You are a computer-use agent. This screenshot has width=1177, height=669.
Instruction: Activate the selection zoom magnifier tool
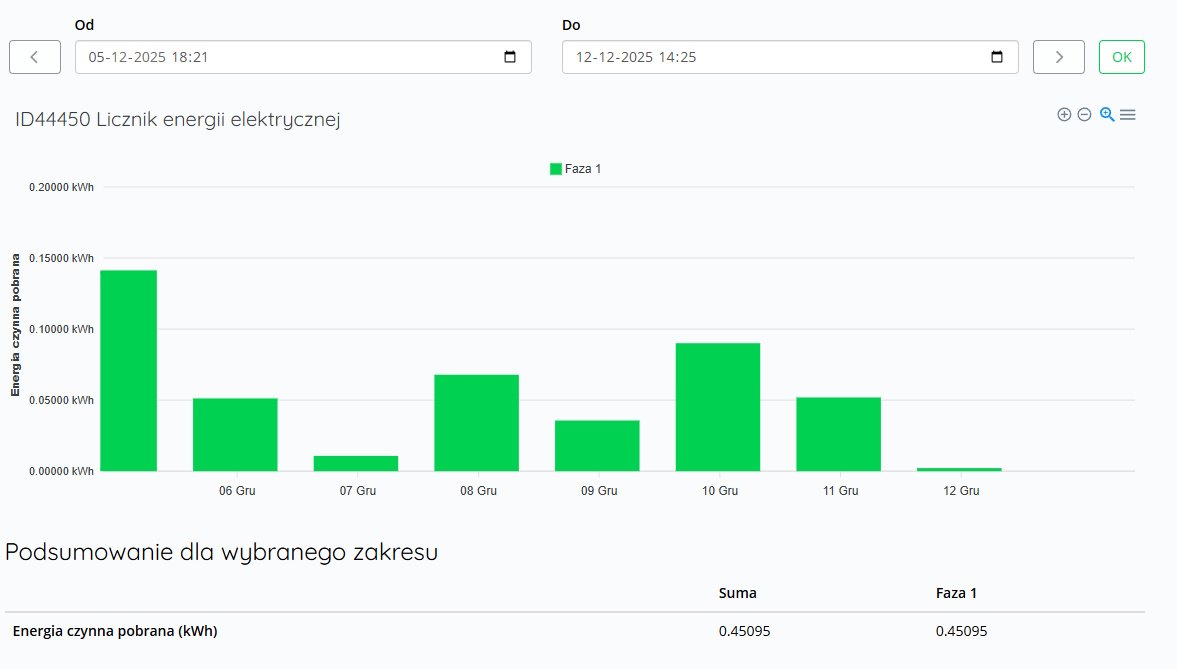click(1106, 114)
